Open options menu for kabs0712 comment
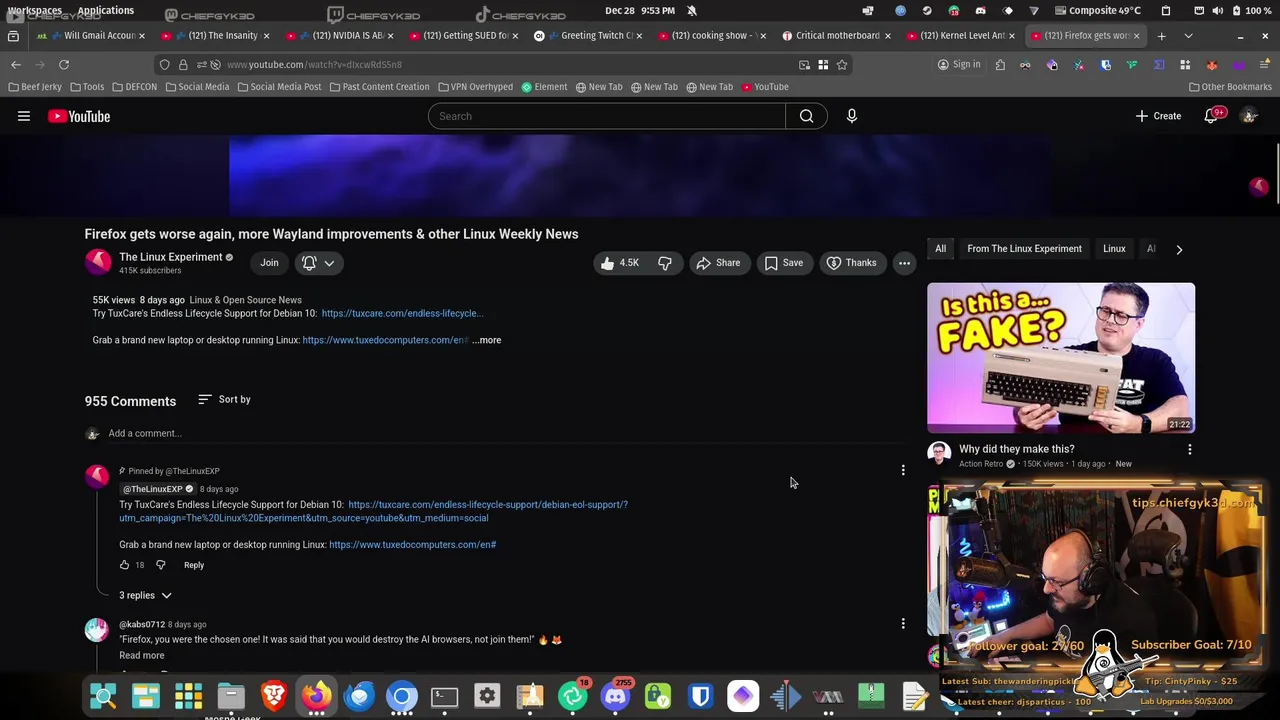The width and height of the screenshot is (1280, 720). [x=903, y=624]
